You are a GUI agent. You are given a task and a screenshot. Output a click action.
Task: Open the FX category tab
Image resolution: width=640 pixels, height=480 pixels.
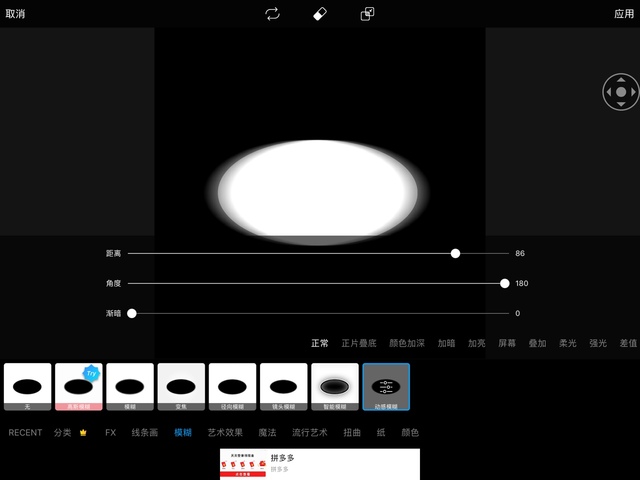tap(111, 433)
